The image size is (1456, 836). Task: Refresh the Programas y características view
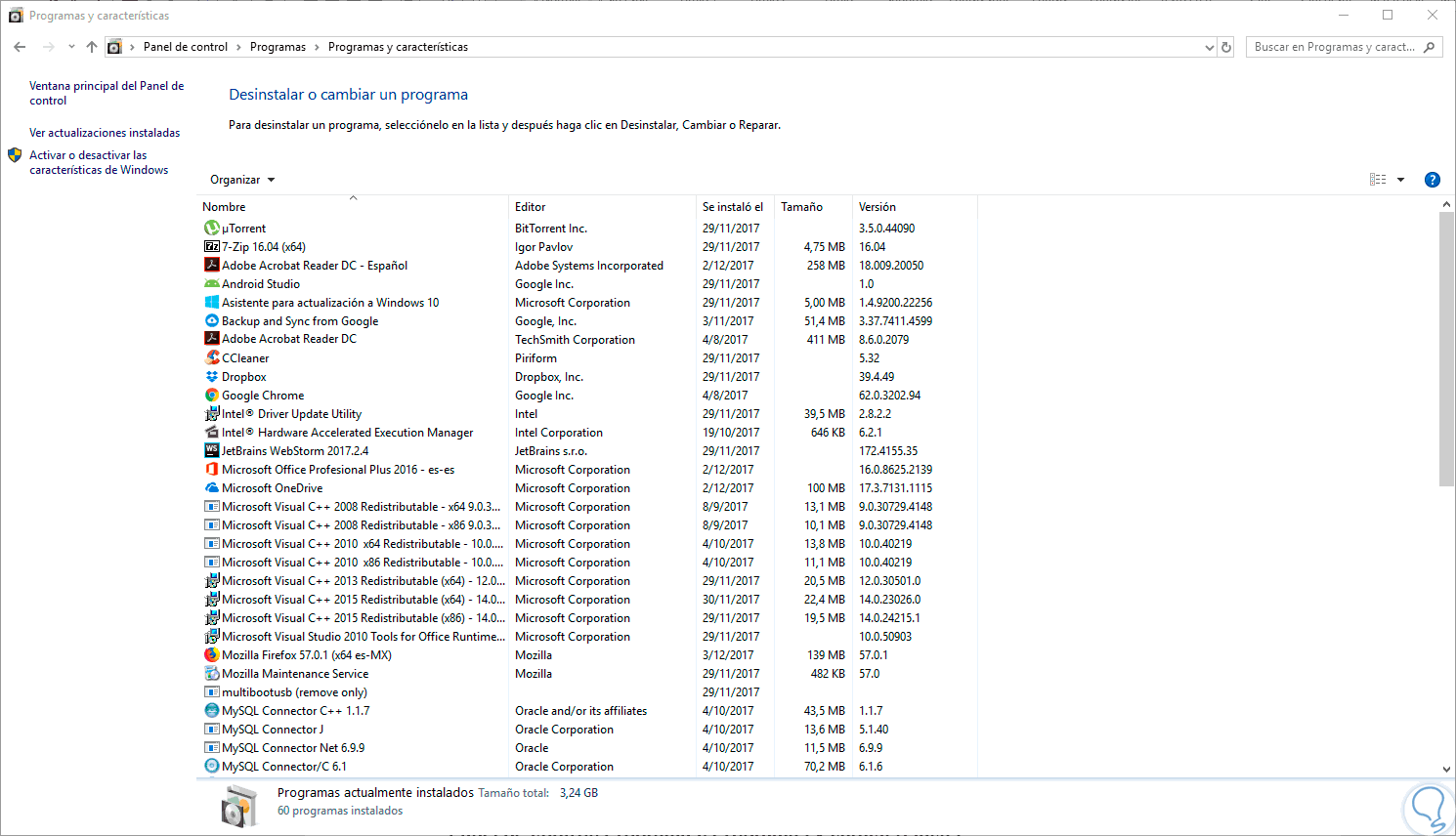[x=1226, y=47]
